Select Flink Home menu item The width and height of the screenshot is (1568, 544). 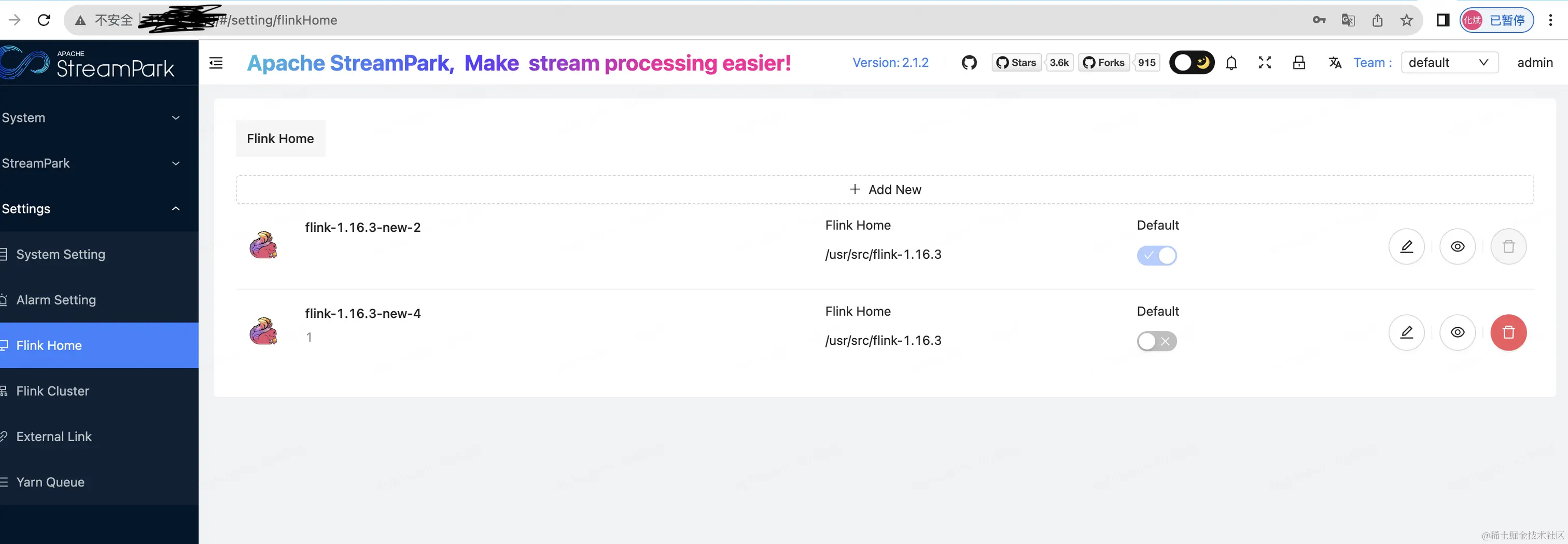(99, 345)
